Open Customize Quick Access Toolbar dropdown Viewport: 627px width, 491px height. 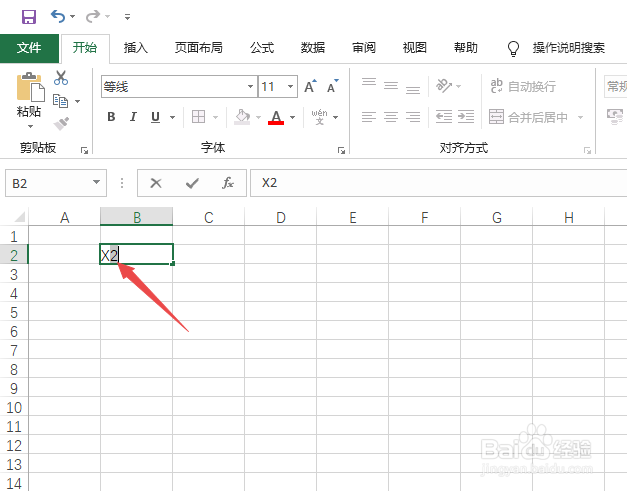click(127, 17)
